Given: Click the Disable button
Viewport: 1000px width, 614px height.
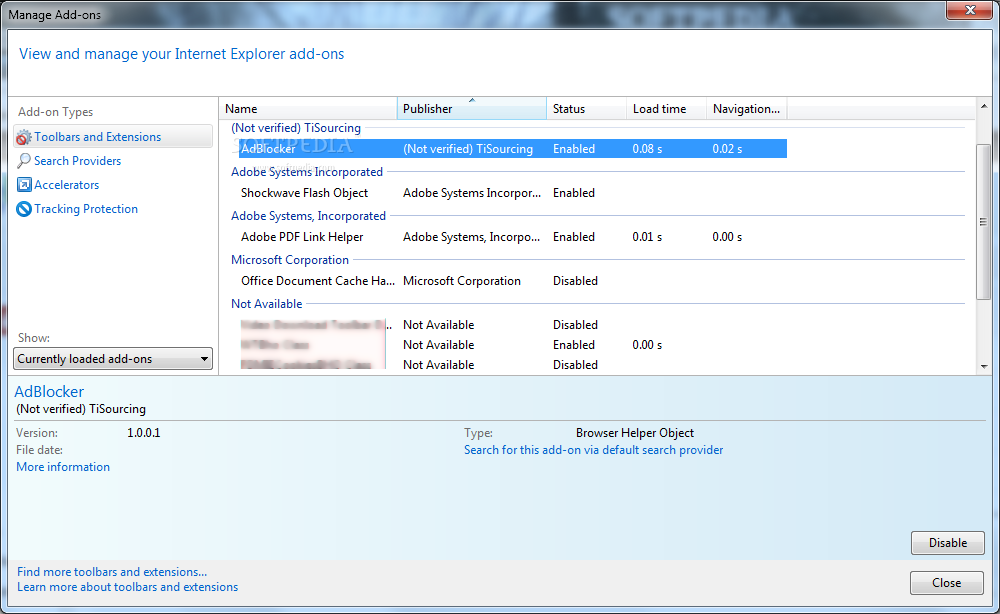Looking at the screenshot, I should (947, 543).
